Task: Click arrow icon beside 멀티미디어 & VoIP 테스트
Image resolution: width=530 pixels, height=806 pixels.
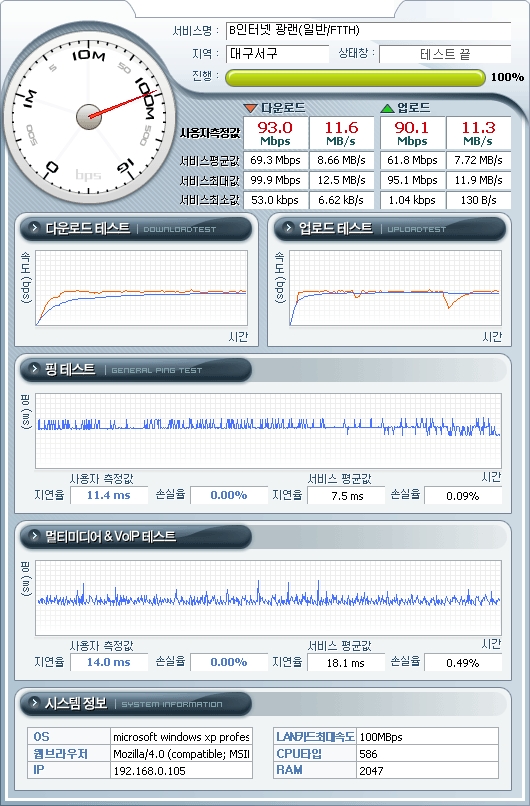Action: [34, 536]
